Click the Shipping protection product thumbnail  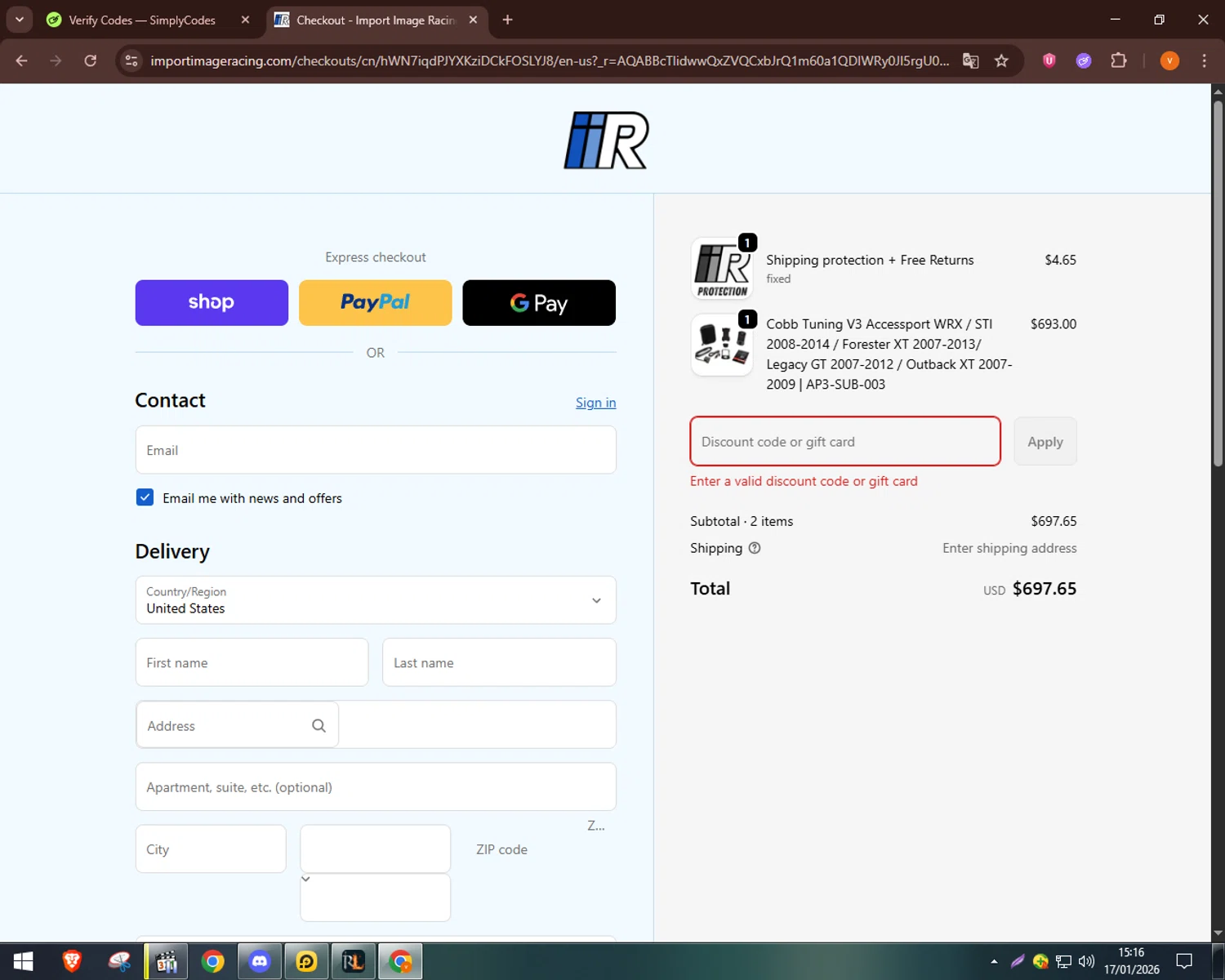click(722, 269)
